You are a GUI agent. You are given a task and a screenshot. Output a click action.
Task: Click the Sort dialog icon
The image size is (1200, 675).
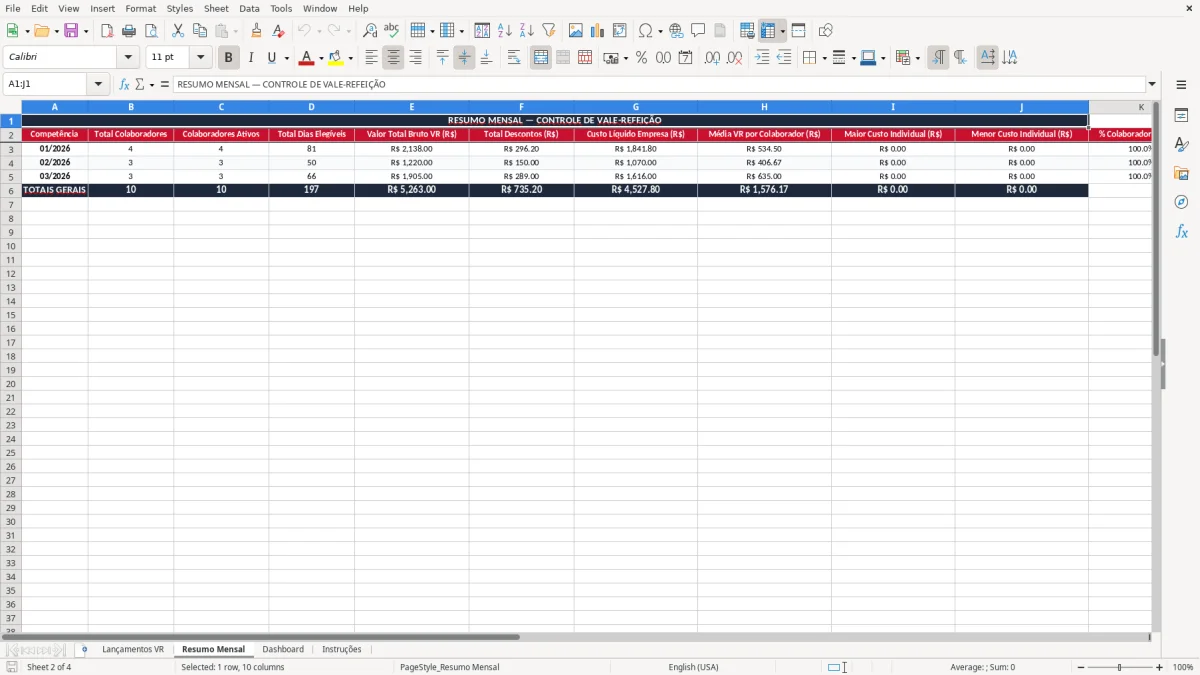pyautogui.click(x=482, y=31)
